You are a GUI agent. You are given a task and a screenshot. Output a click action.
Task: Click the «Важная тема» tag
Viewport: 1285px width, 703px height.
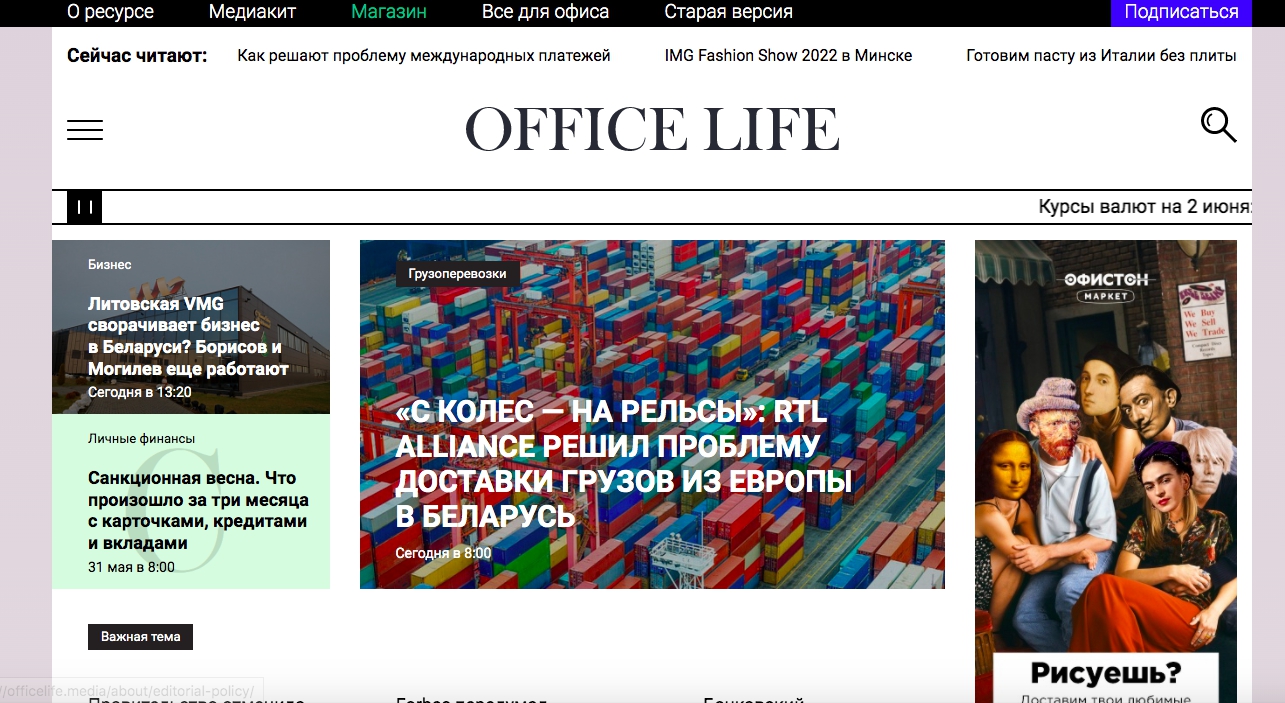click(140, 637)
